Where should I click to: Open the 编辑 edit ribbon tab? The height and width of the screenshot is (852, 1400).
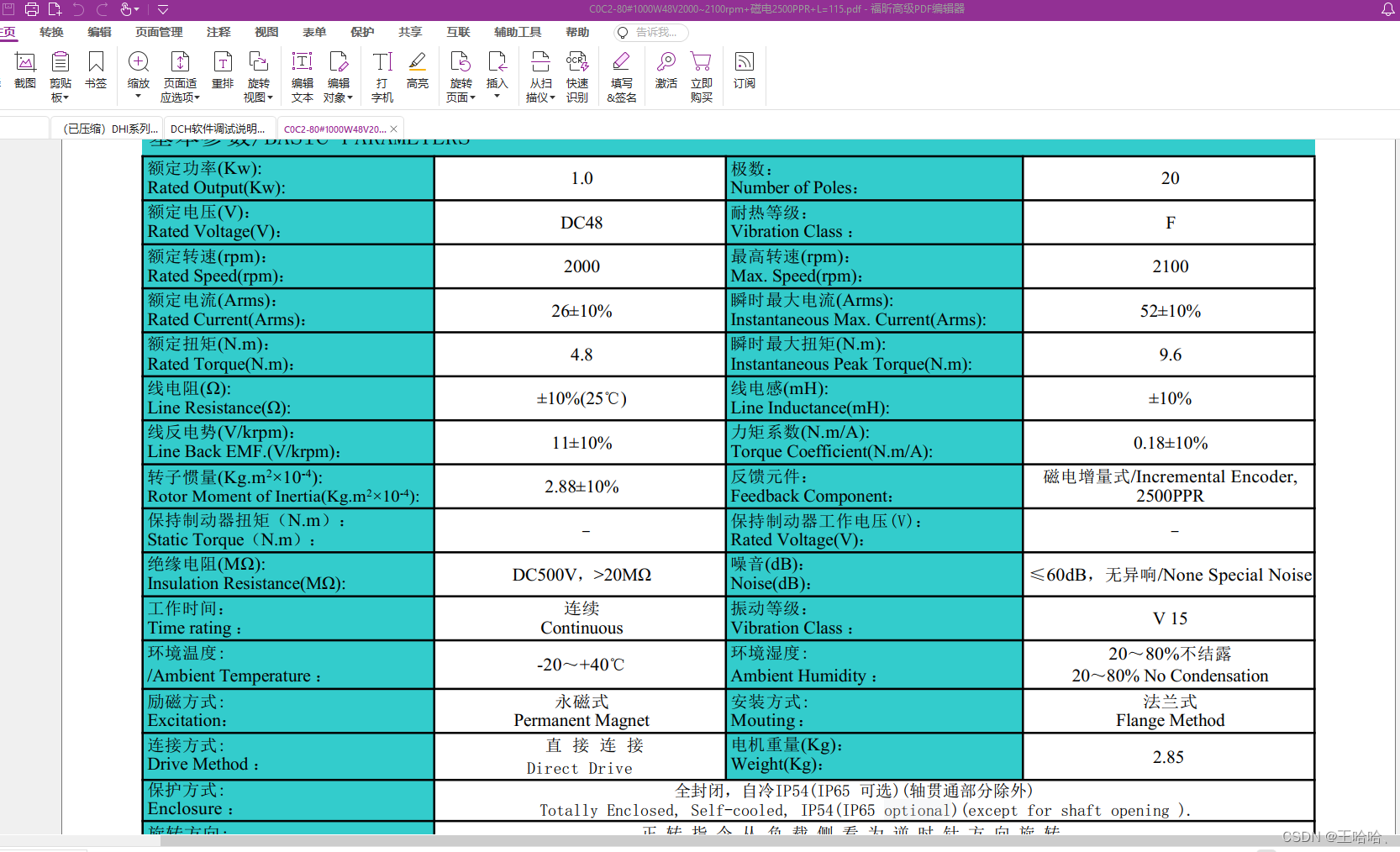99,32
